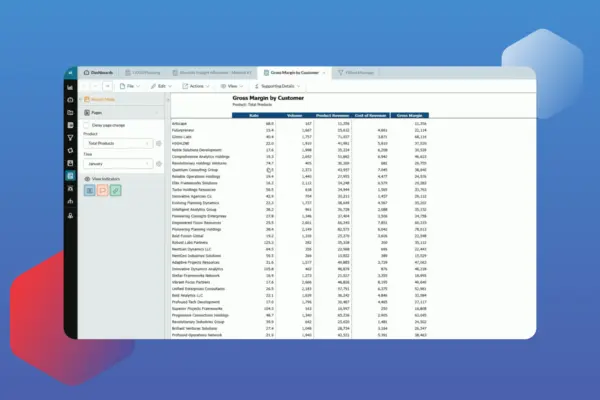Click the Cost of Revenue column header

click(370, 115)
